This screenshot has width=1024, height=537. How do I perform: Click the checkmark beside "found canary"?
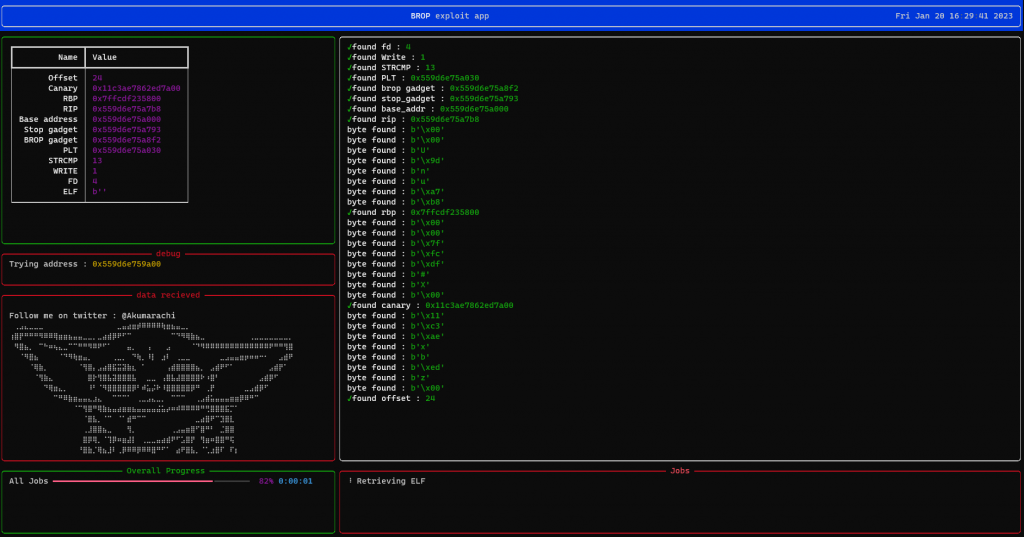(x=350, y=306)
